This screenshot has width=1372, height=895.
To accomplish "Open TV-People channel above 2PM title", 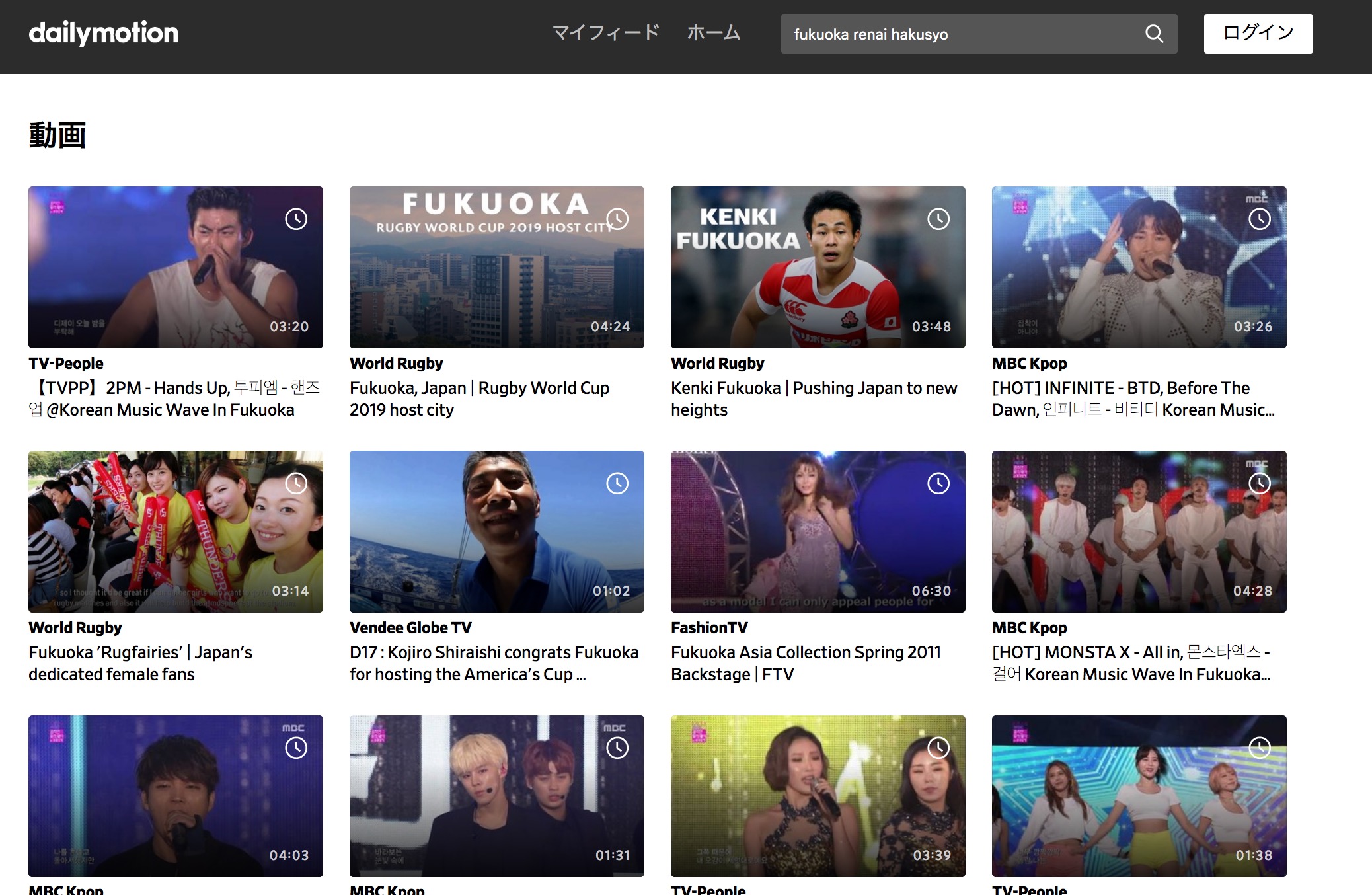I will coord(66,364).
